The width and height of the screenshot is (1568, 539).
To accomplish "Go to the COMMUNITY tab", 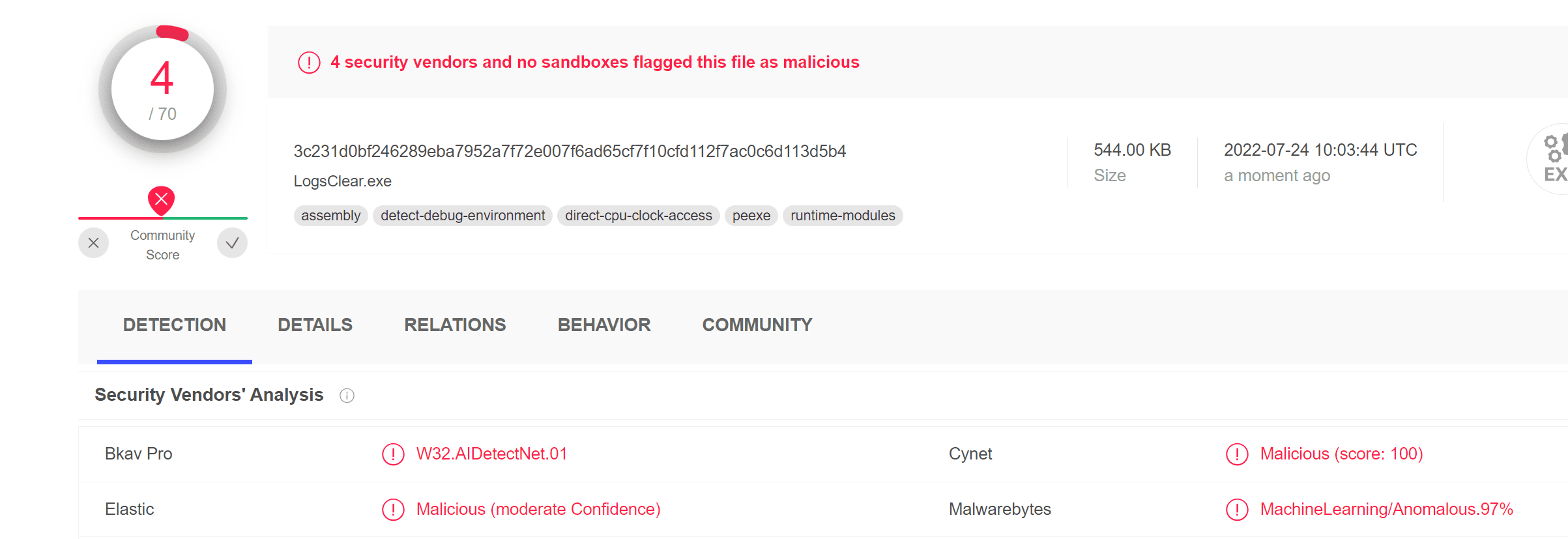I will pyautogui.click(x=757, y=325).
